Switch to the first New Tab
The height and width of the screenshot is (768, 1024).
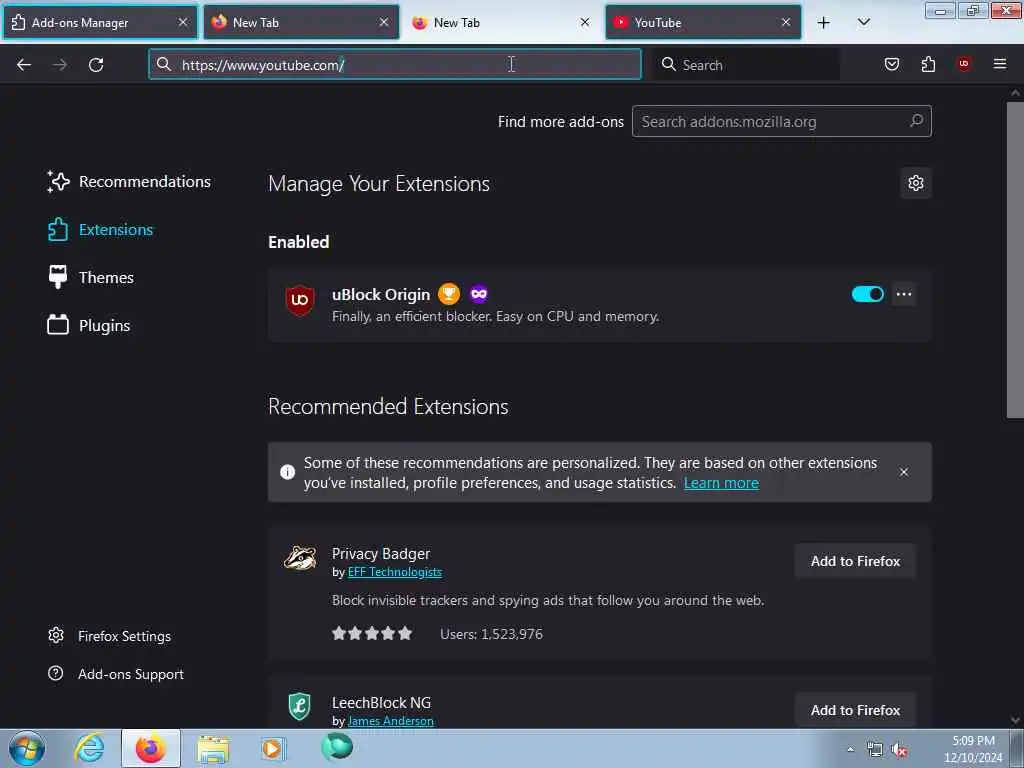(x=301, y=22)
